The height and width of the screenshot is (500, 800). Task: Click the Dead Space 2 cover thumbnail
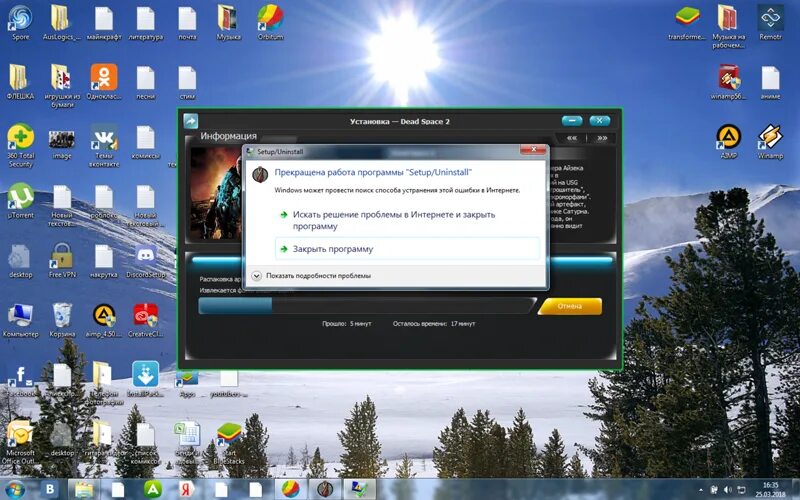tap(216, 193)
